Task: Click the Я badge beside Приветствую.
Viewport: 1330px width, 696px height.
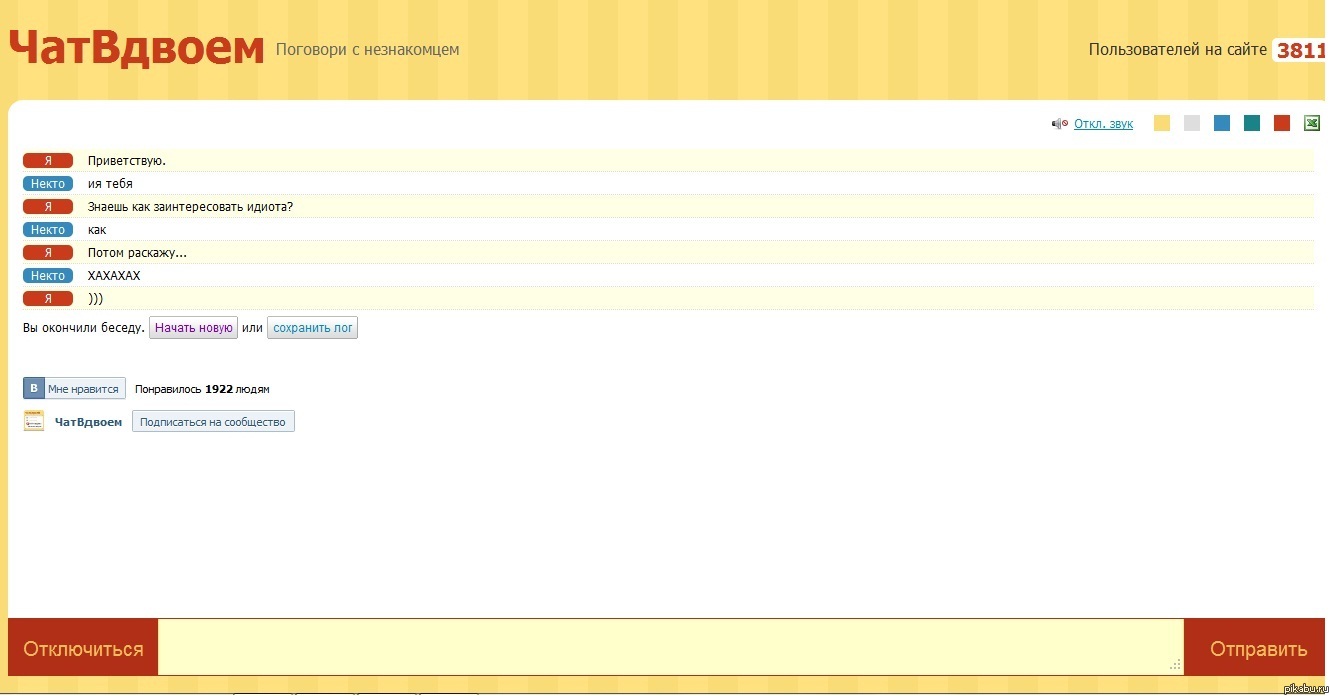Action: [48, 161]
